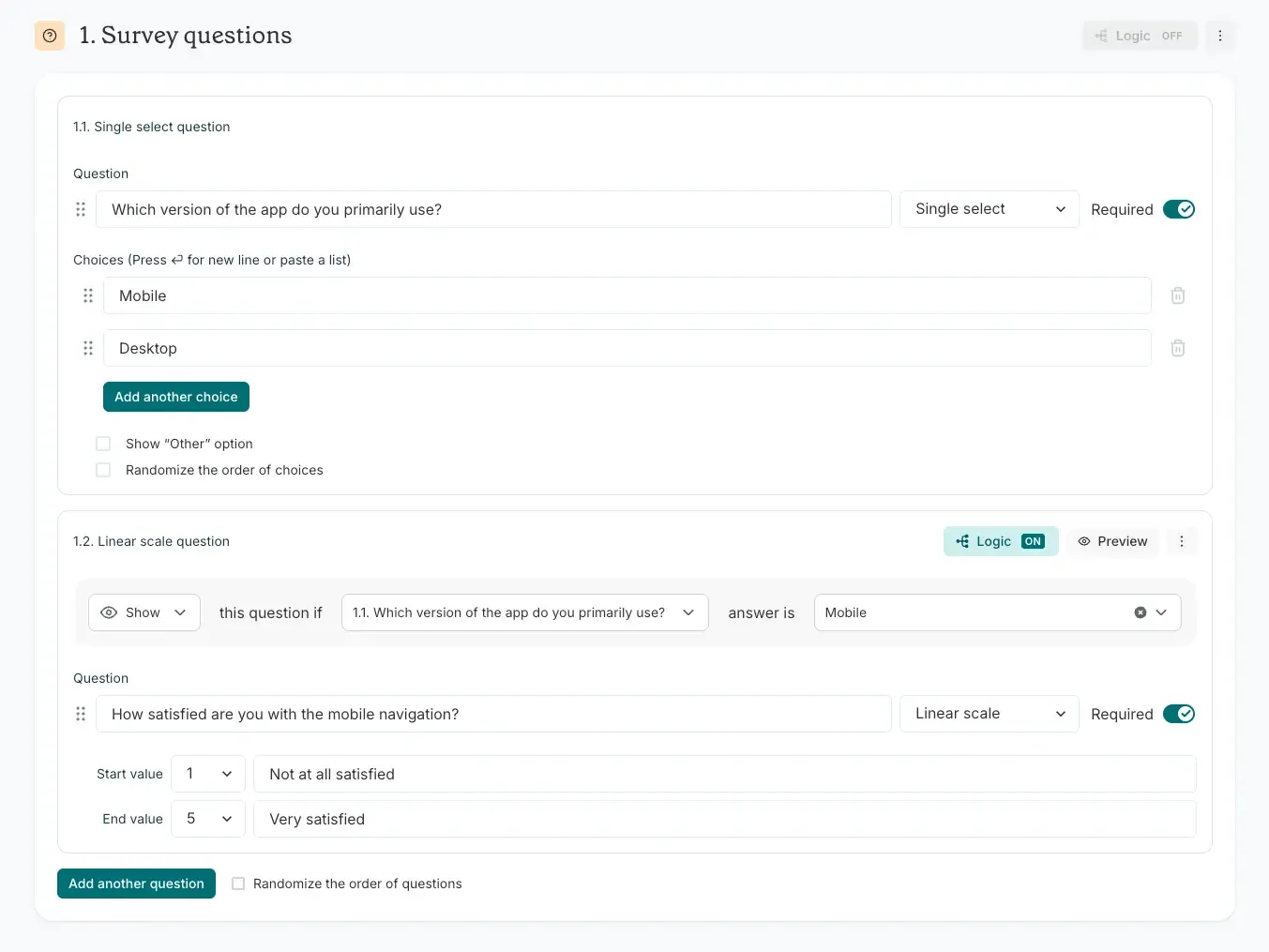The width and height of the screenshot is (1269, 952).
Task: Check Randomize the order of choices
Action: [104, 470]
